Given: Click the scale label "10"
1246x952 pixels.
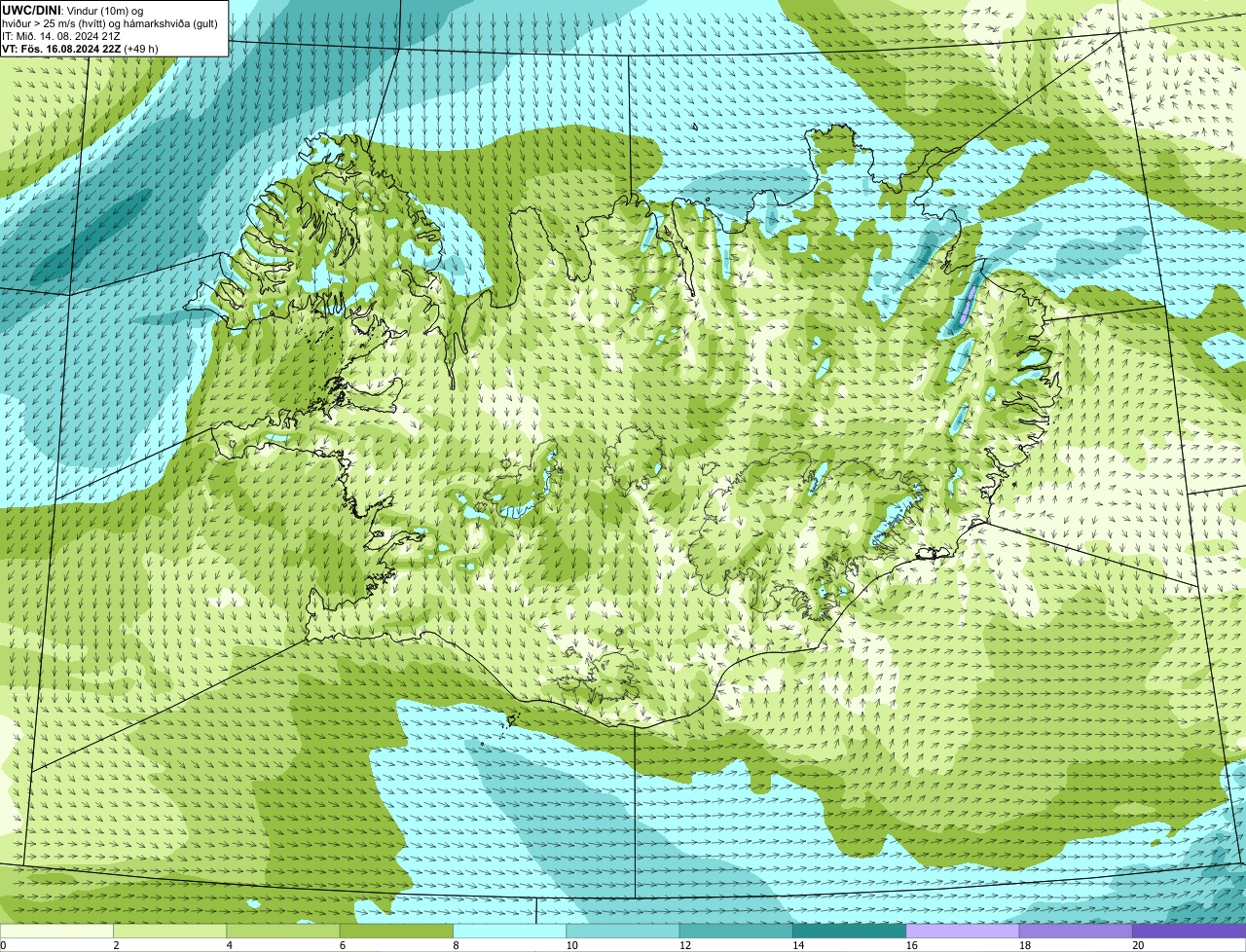Looking at the screenshot, I should (572, 945).
